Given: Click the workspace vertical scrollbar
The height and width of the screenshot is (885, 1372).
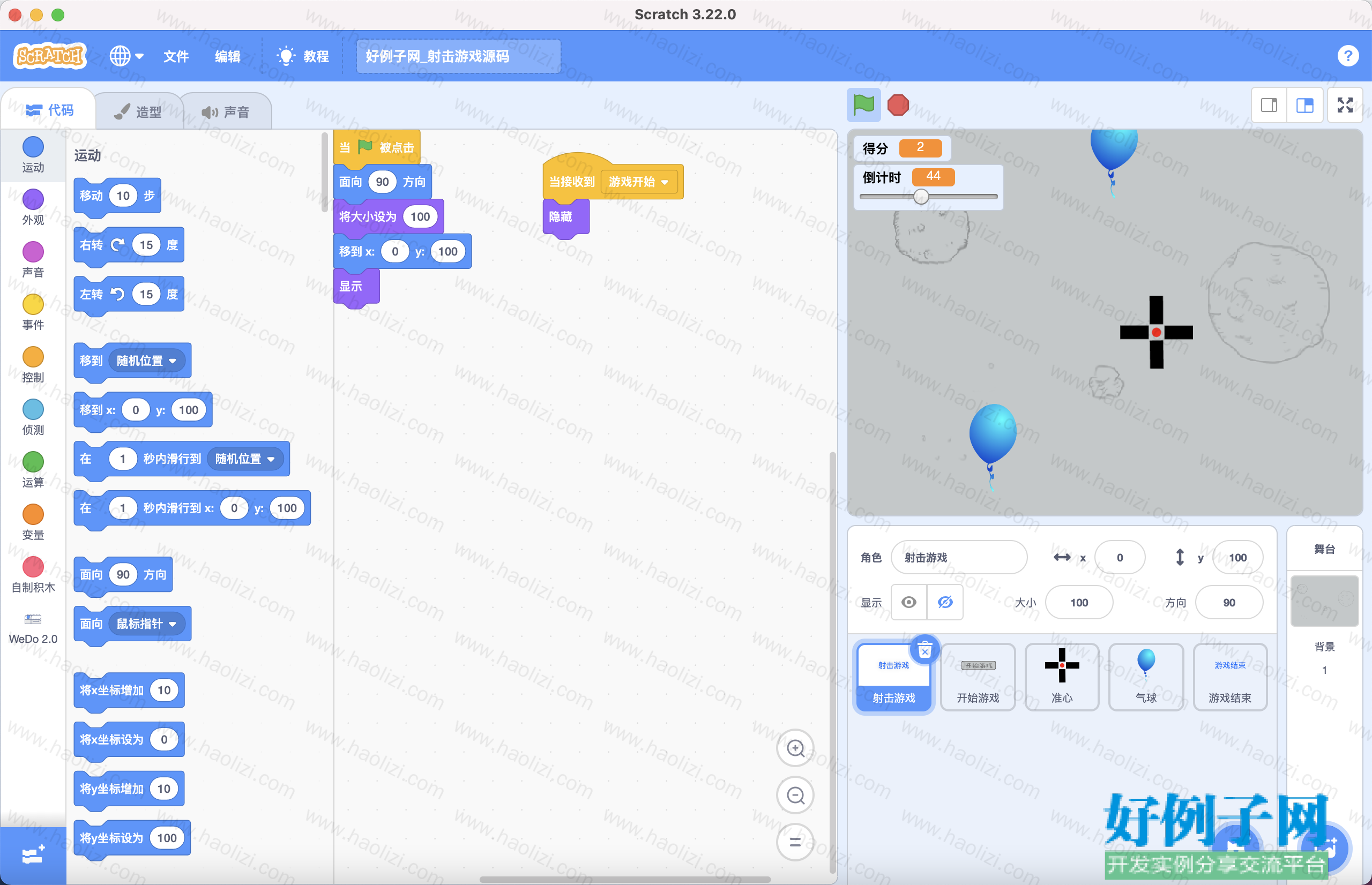Looking at the screenshot, I should (x=832, y=662).
